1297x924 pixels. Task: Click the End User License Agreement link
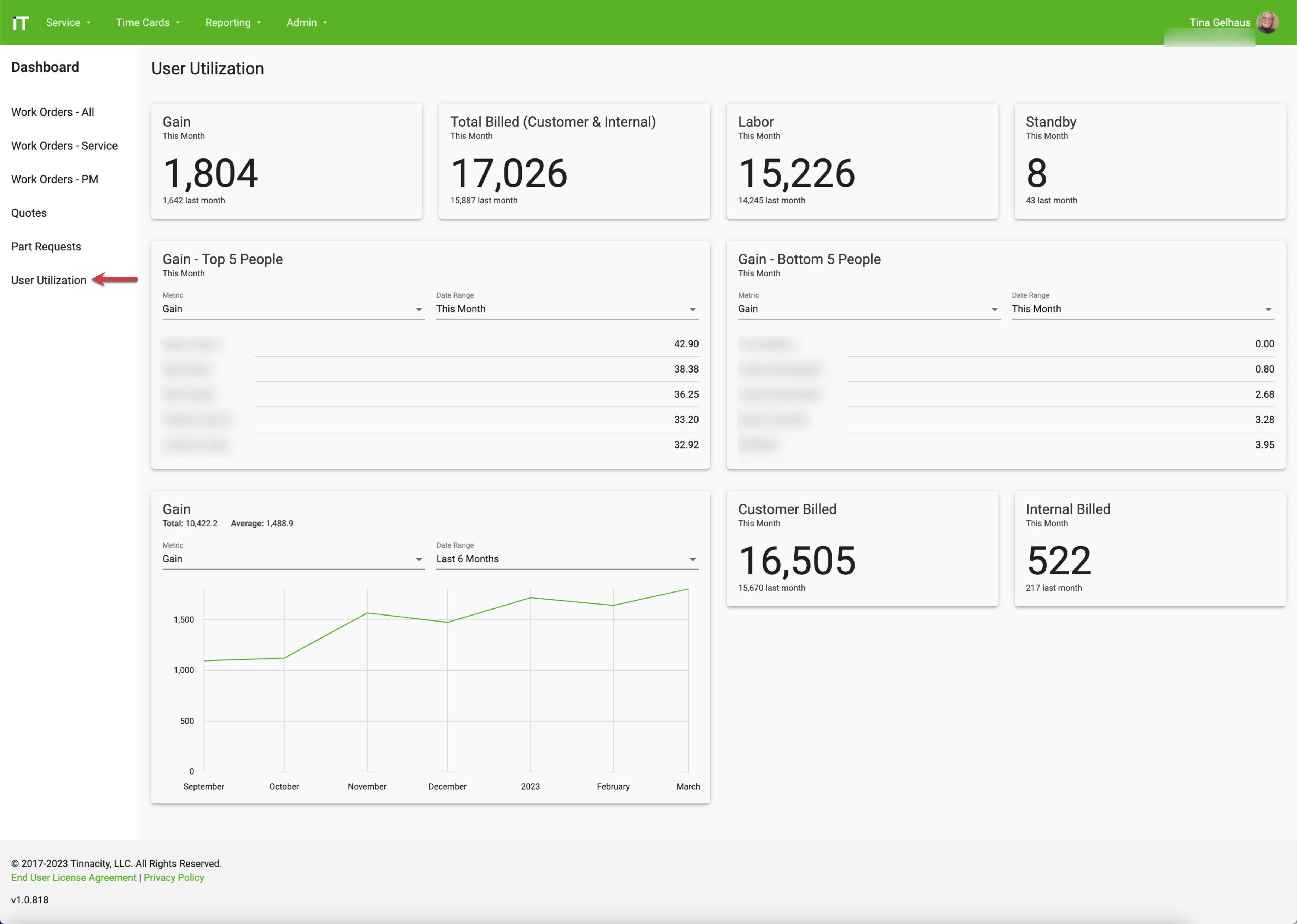pos(73,877)
